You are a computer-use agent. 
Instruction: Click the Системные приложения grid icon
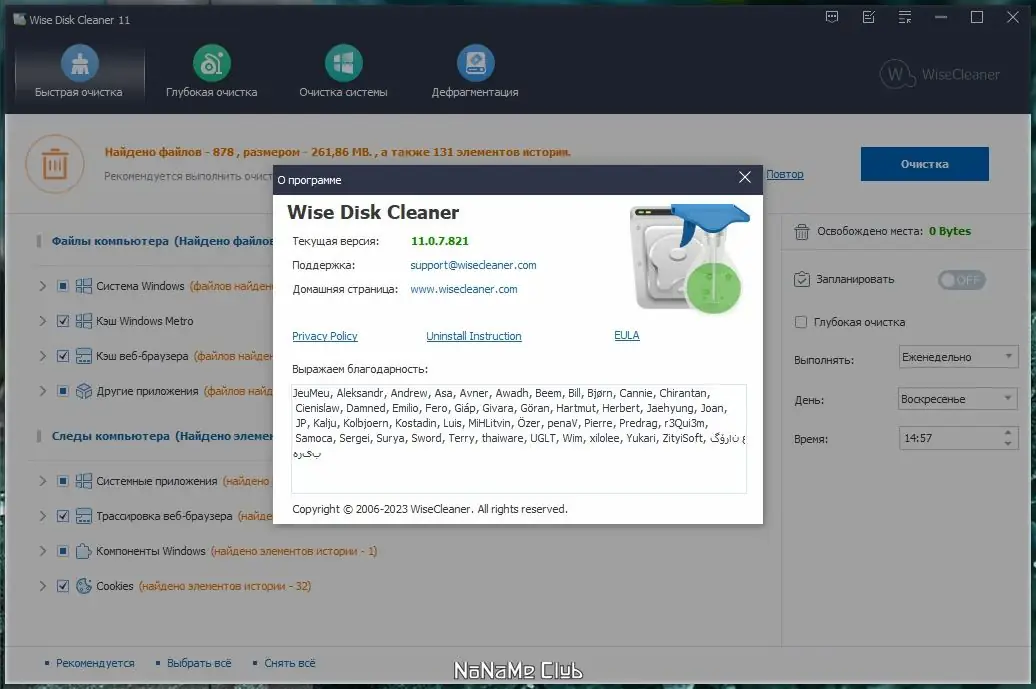coord(84,481)
